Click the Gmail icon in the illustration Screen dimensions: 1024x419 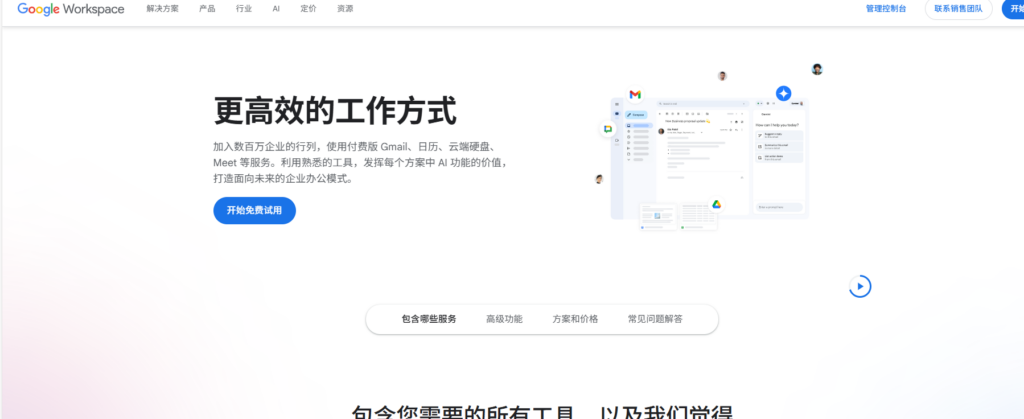point(635,95)
